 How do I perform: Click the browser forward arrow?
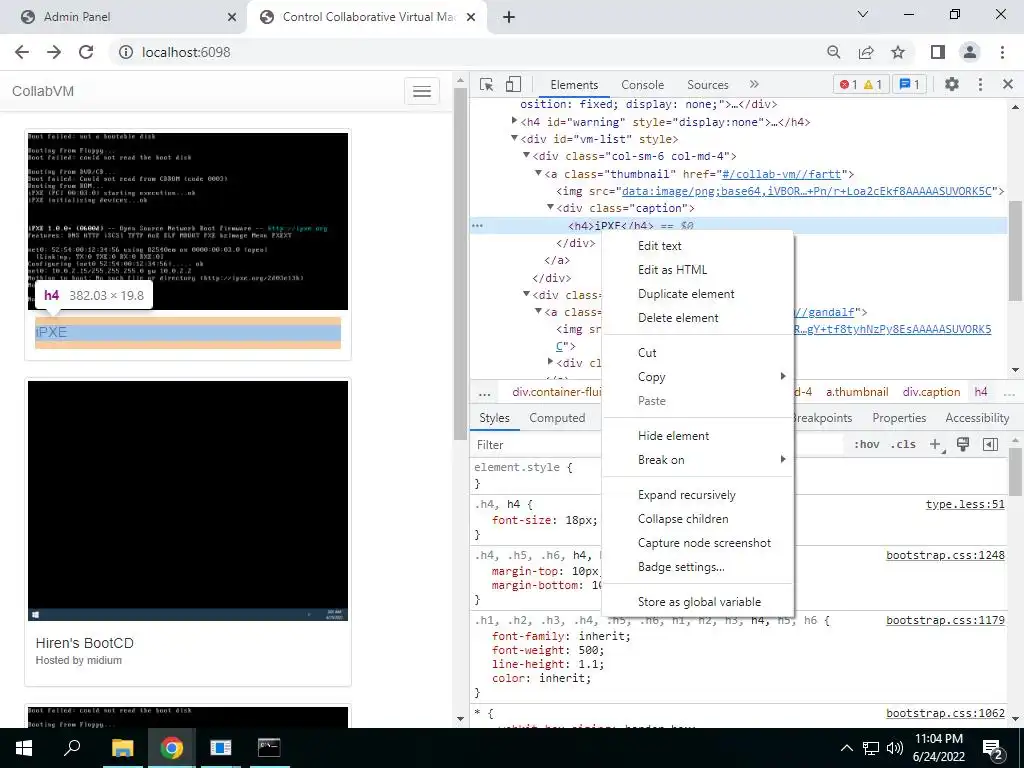point(54,52)
